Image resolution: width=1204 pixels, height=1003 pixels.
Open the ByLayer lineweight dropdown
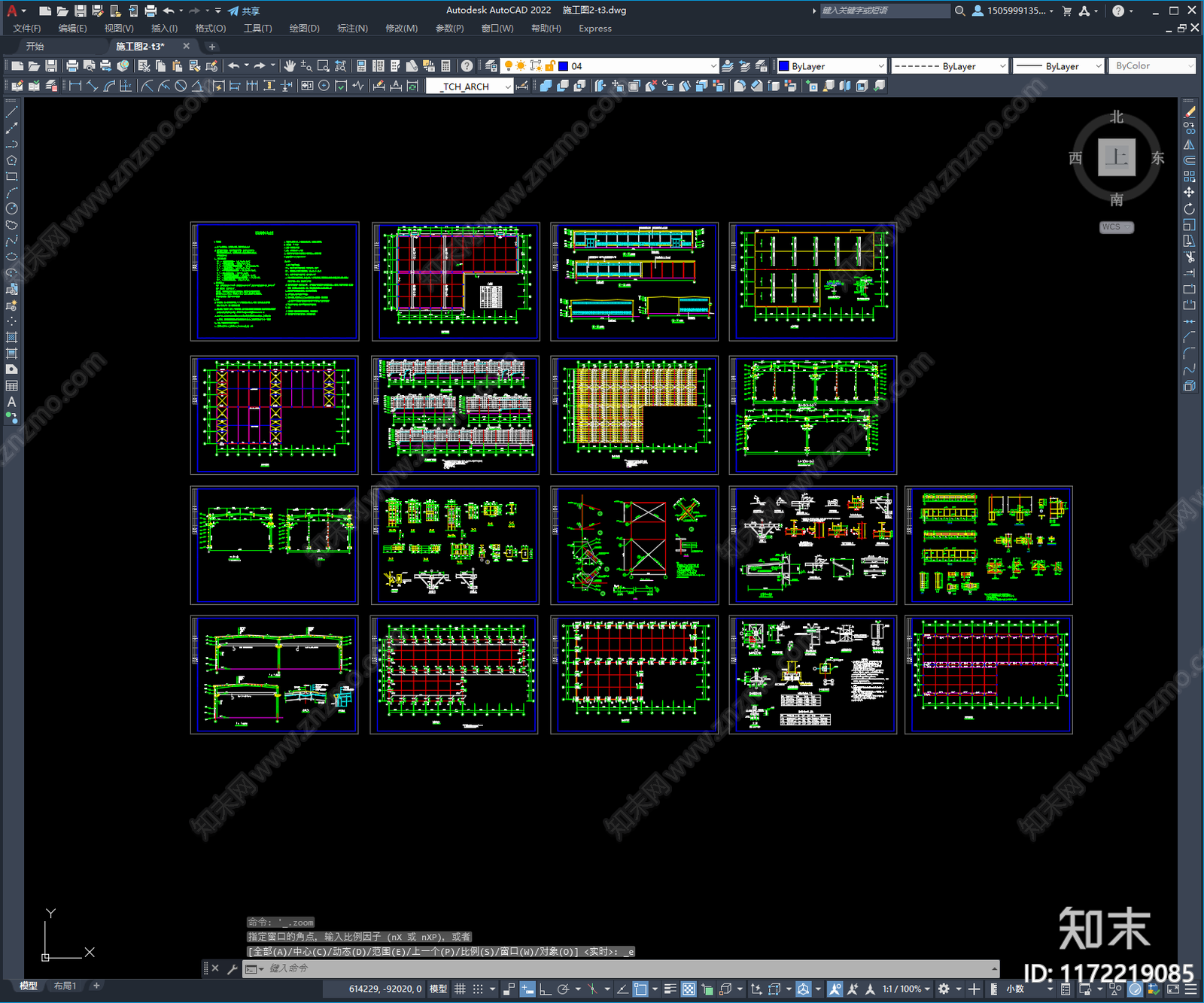pos(1058,66)
